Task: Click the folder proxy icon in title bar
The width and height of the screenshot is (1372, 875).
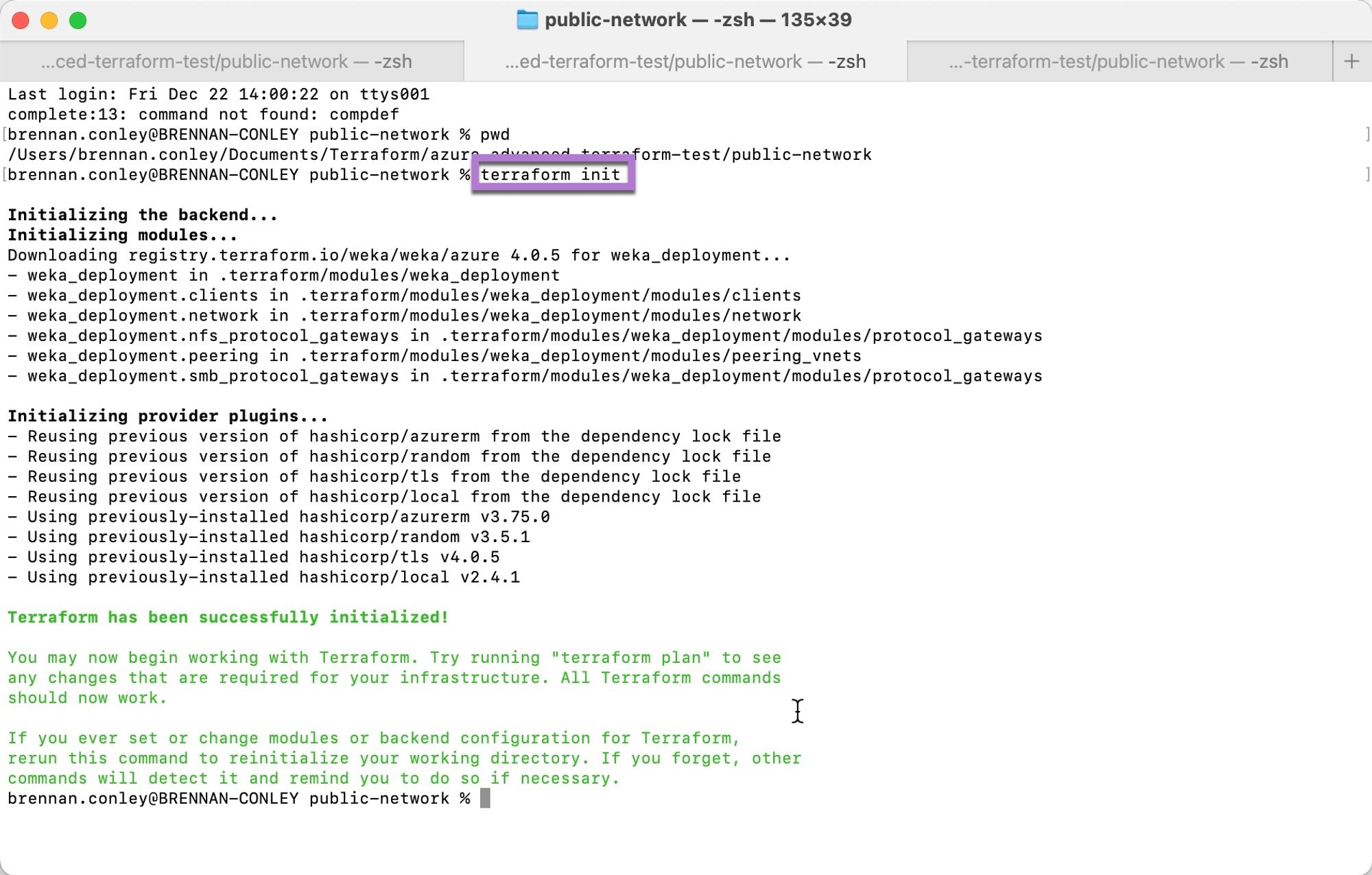Action: [x=527, y=20]
